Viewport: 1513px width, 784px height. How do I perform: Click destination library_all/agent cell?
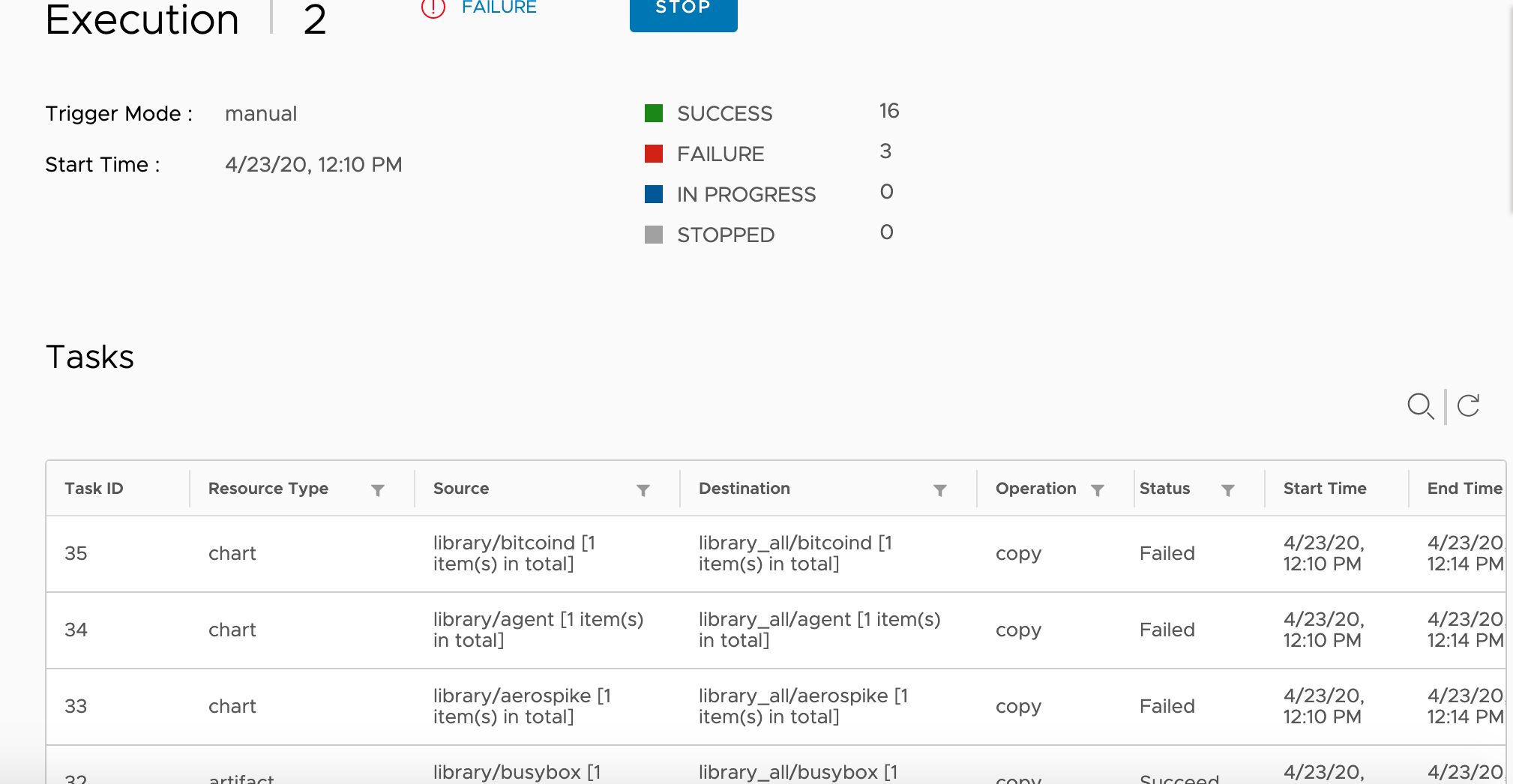pyautogui.click(x=819, y=630)
